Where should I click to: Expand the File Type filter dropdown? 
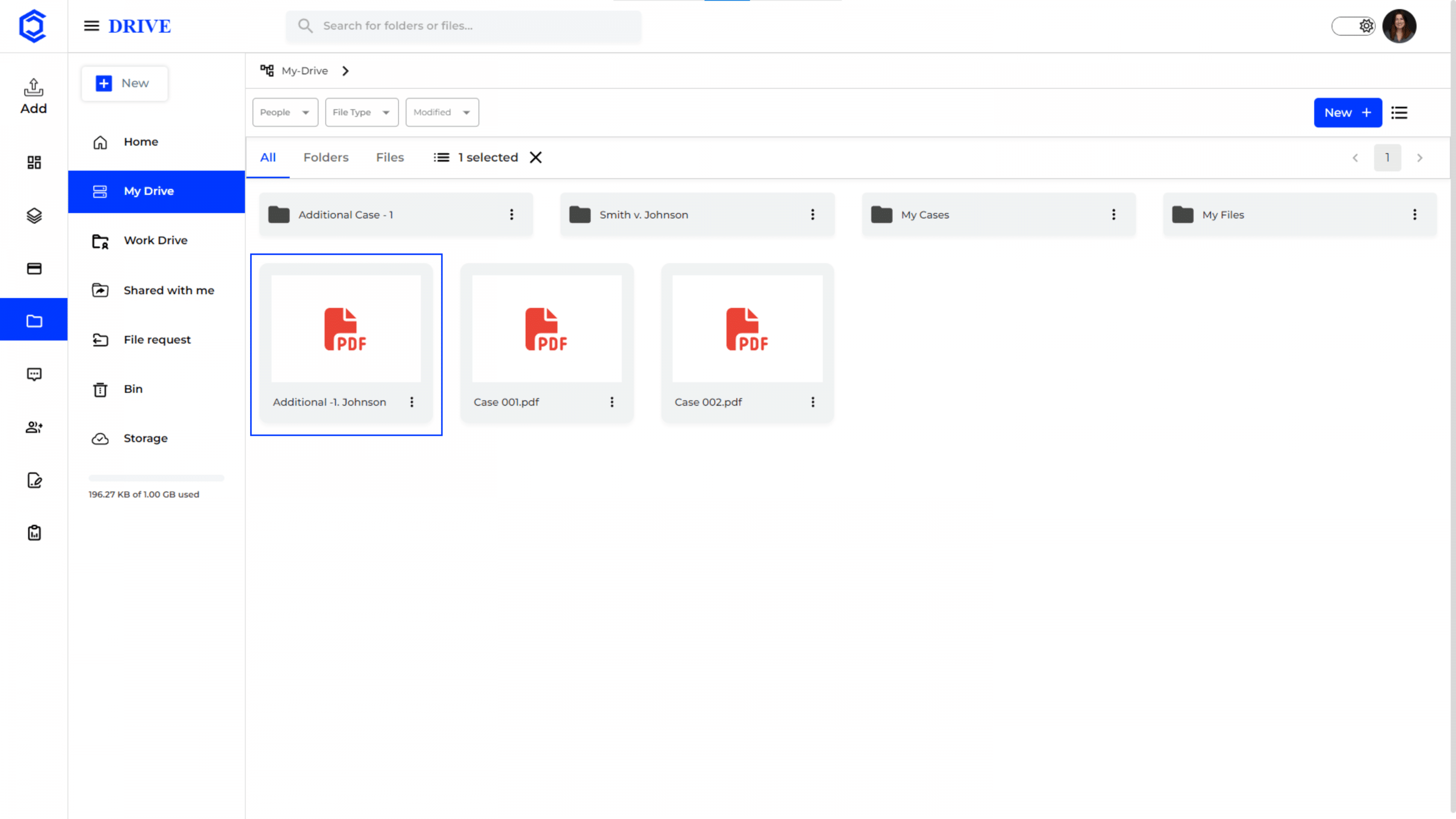[x=362, y=112]
